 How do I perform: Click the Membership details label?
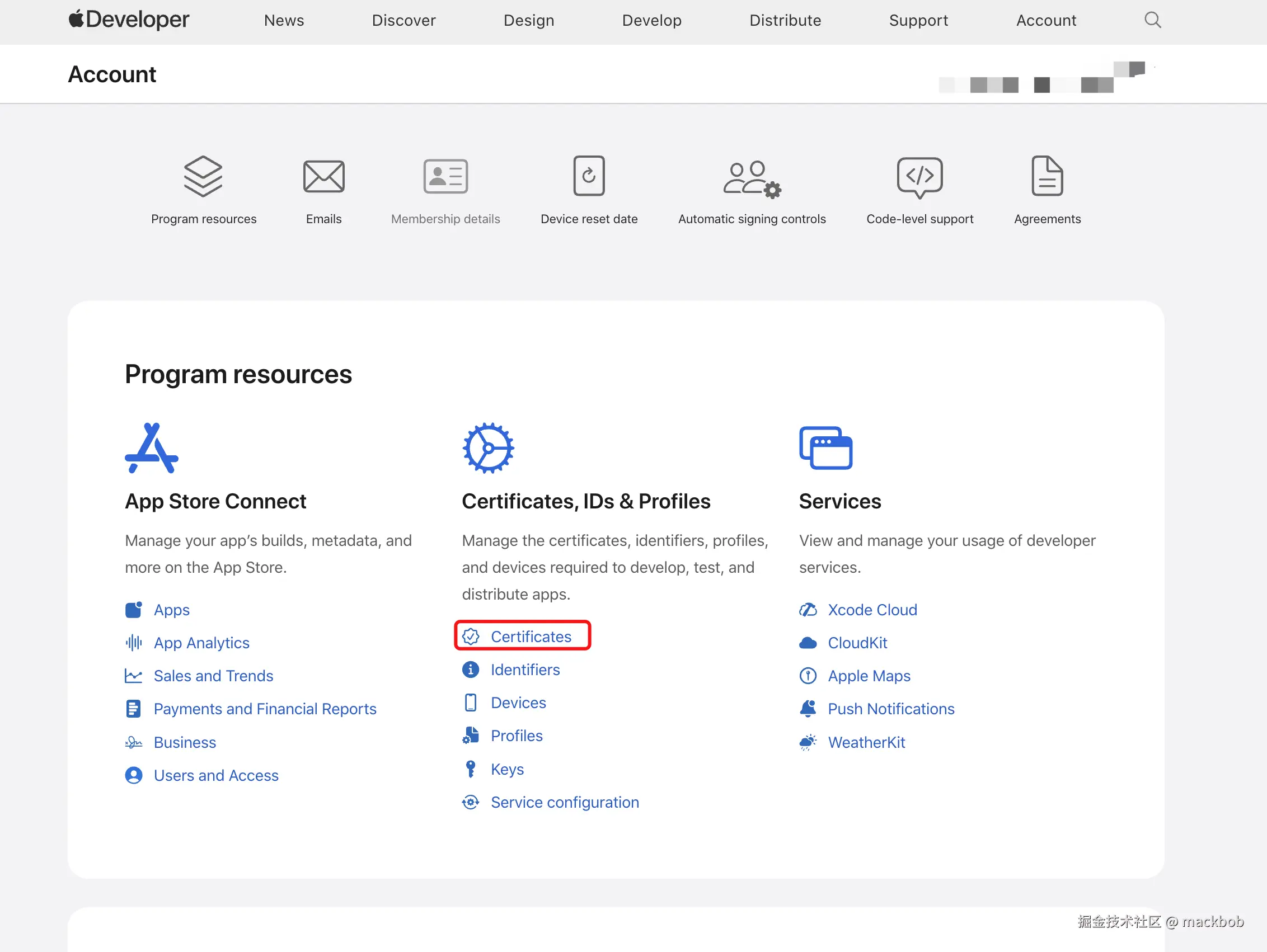click(x=445, y=219)
